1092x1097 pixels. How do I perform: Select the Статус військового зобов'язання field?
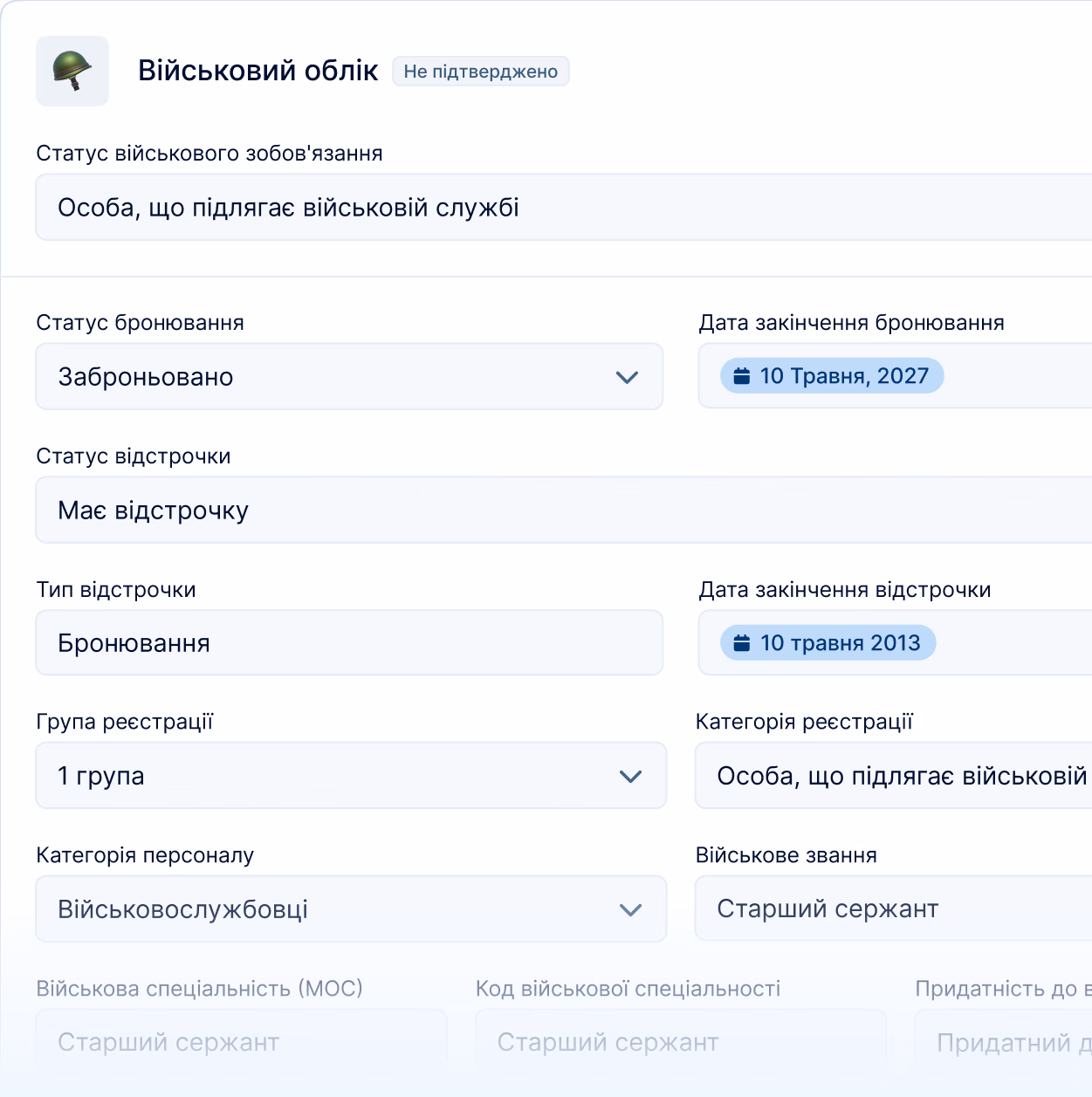[x=564, y=207]
